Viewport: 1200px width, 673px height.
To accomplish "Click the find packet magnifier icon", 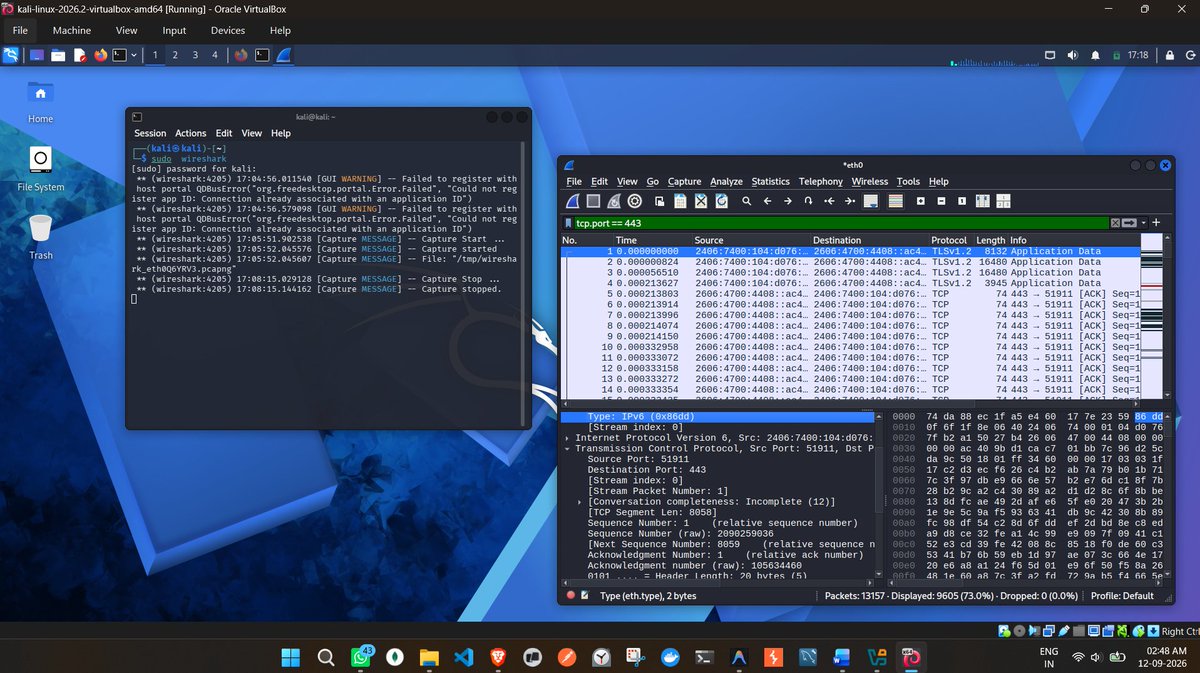I will (746, 200).
